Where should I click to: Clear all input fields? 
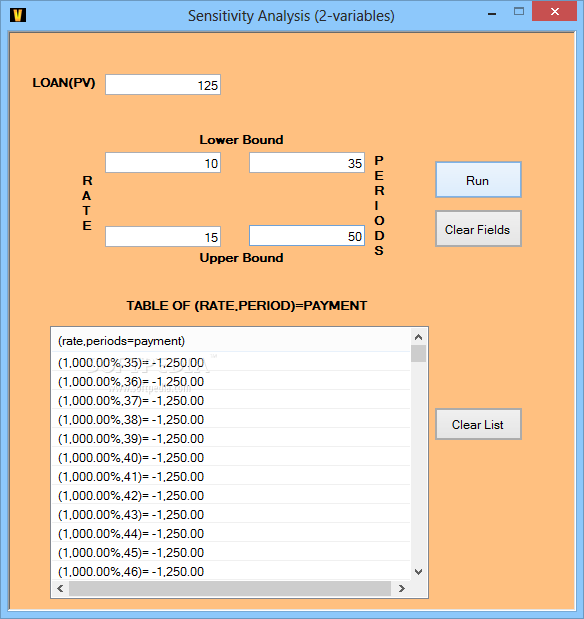coord(478,229)
